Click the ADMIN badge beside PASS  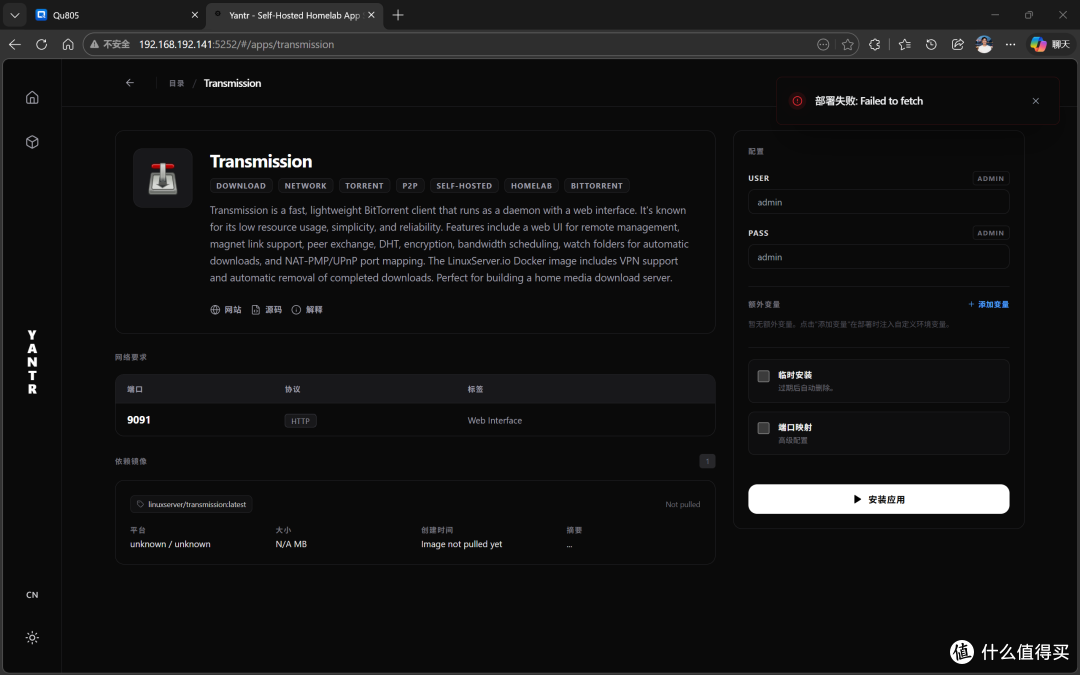point(990,233)
